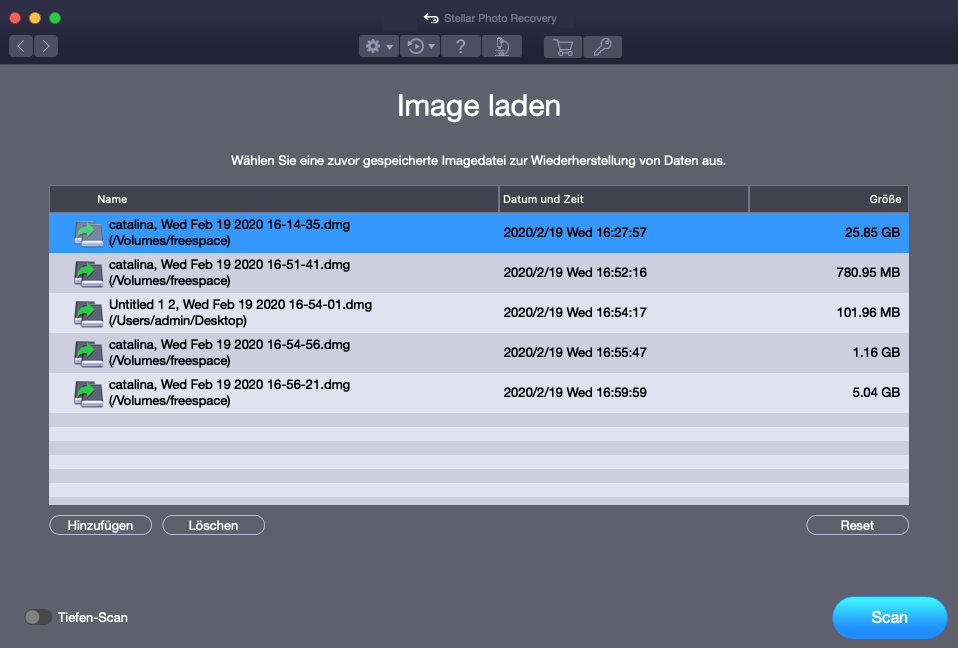The height and width of the screenshot is (648, 958).
Task: Click the 5.04 GB size value
Action: click(x=876, y=393)
